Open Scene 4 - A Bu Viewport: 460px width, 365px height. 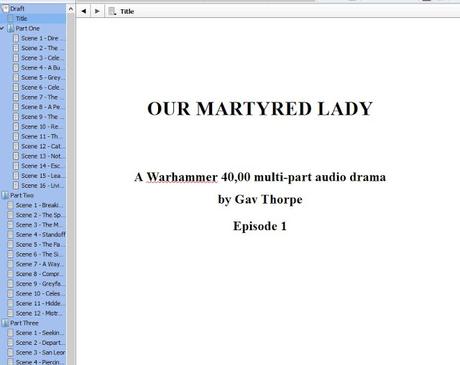tap(42, 68)
